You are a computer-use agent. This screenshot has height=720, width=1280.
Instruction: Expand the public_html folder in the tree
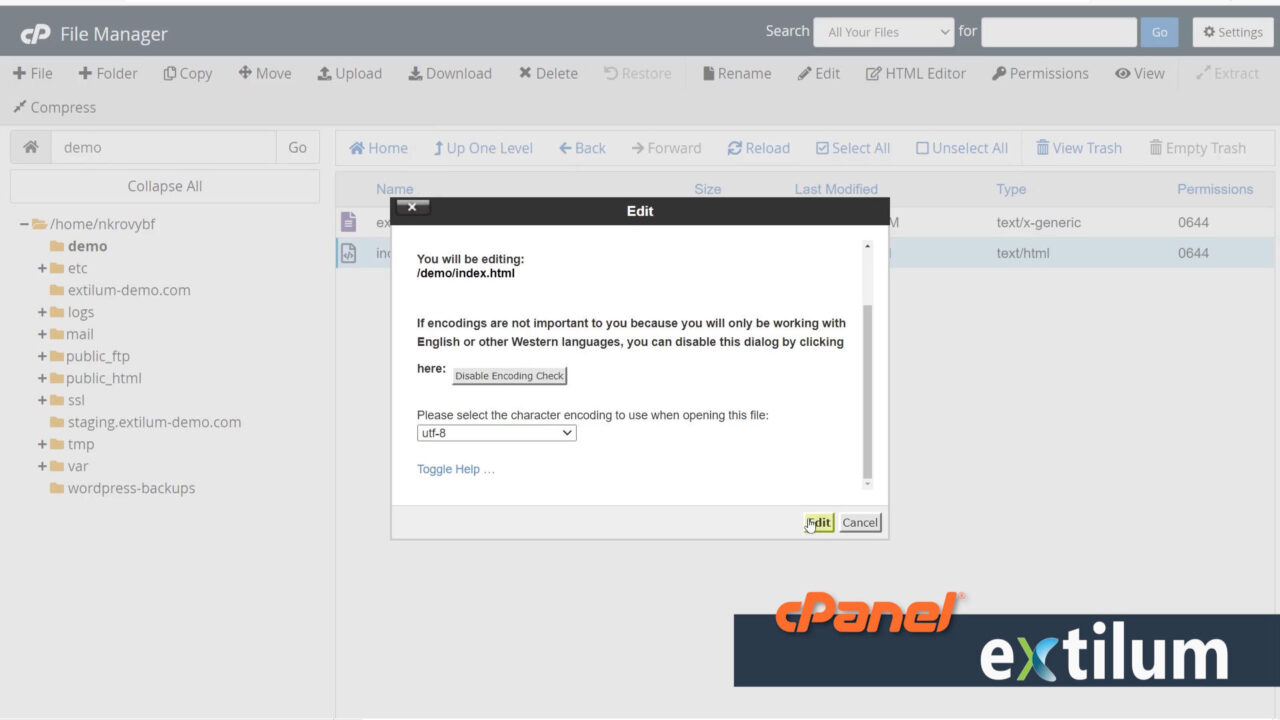[41, 378]
